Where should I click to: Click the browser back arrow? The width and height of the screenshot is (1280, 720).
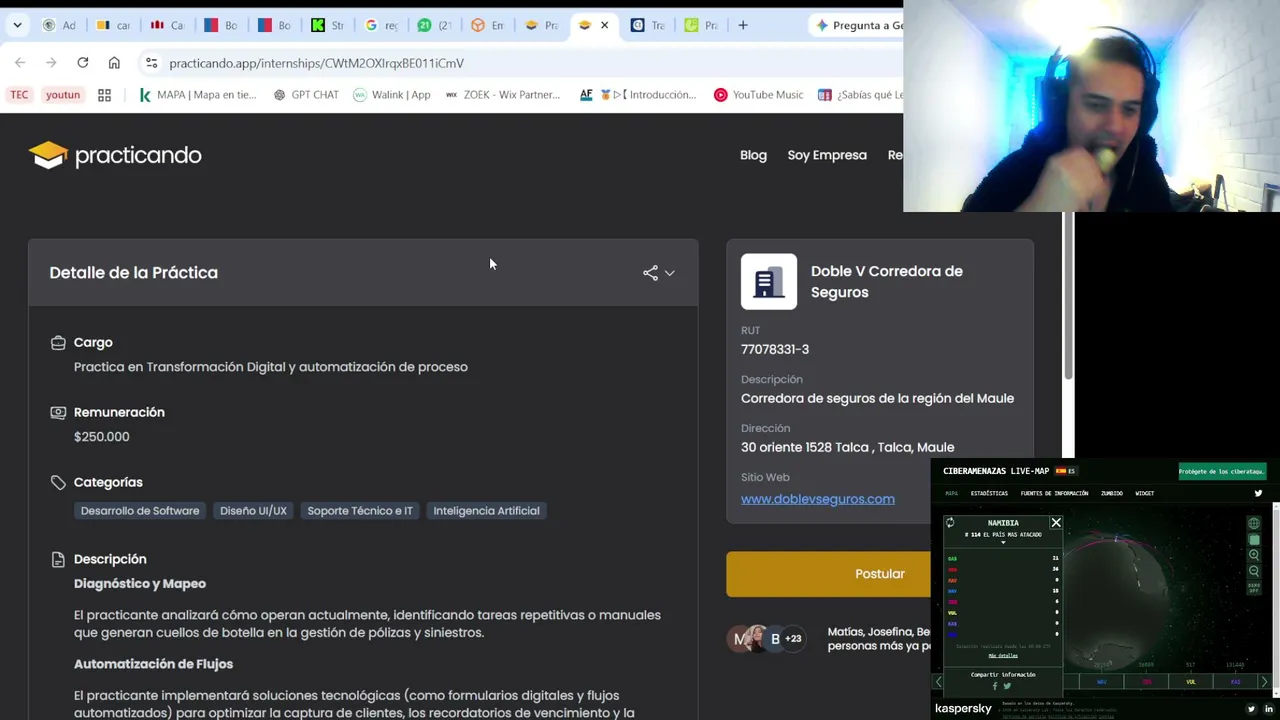[x=20, y=63]
